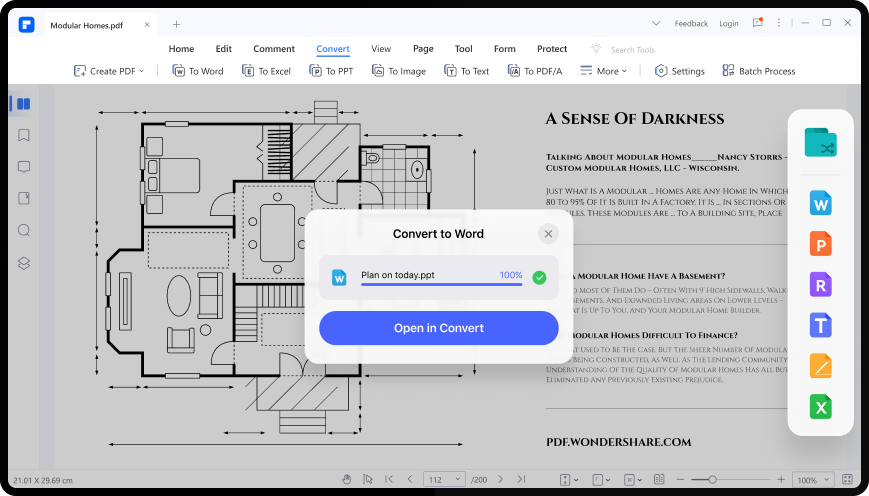The height and width of the screenshot is (496, 869).
Task: Close the Convert to Word dialog
Action: tap(548, 234)
